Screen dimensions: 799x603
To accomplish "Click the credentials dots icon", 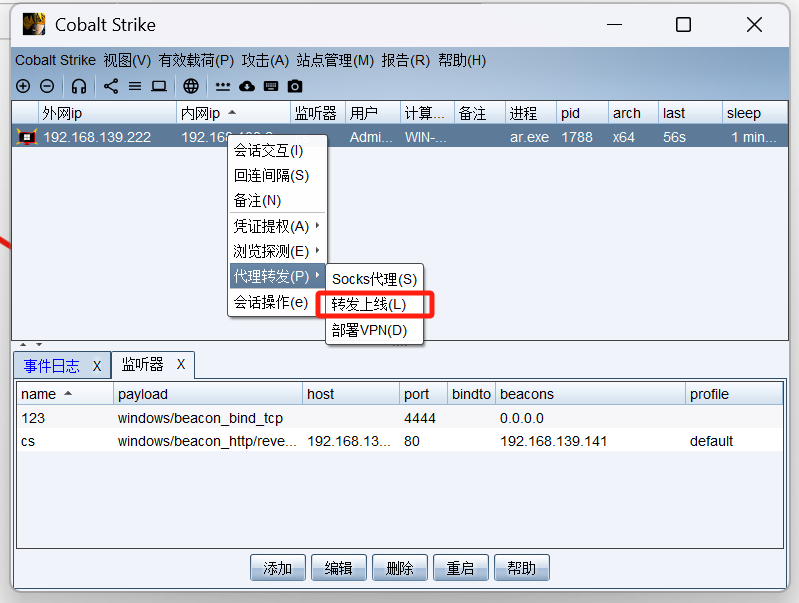I will [223, 87].
